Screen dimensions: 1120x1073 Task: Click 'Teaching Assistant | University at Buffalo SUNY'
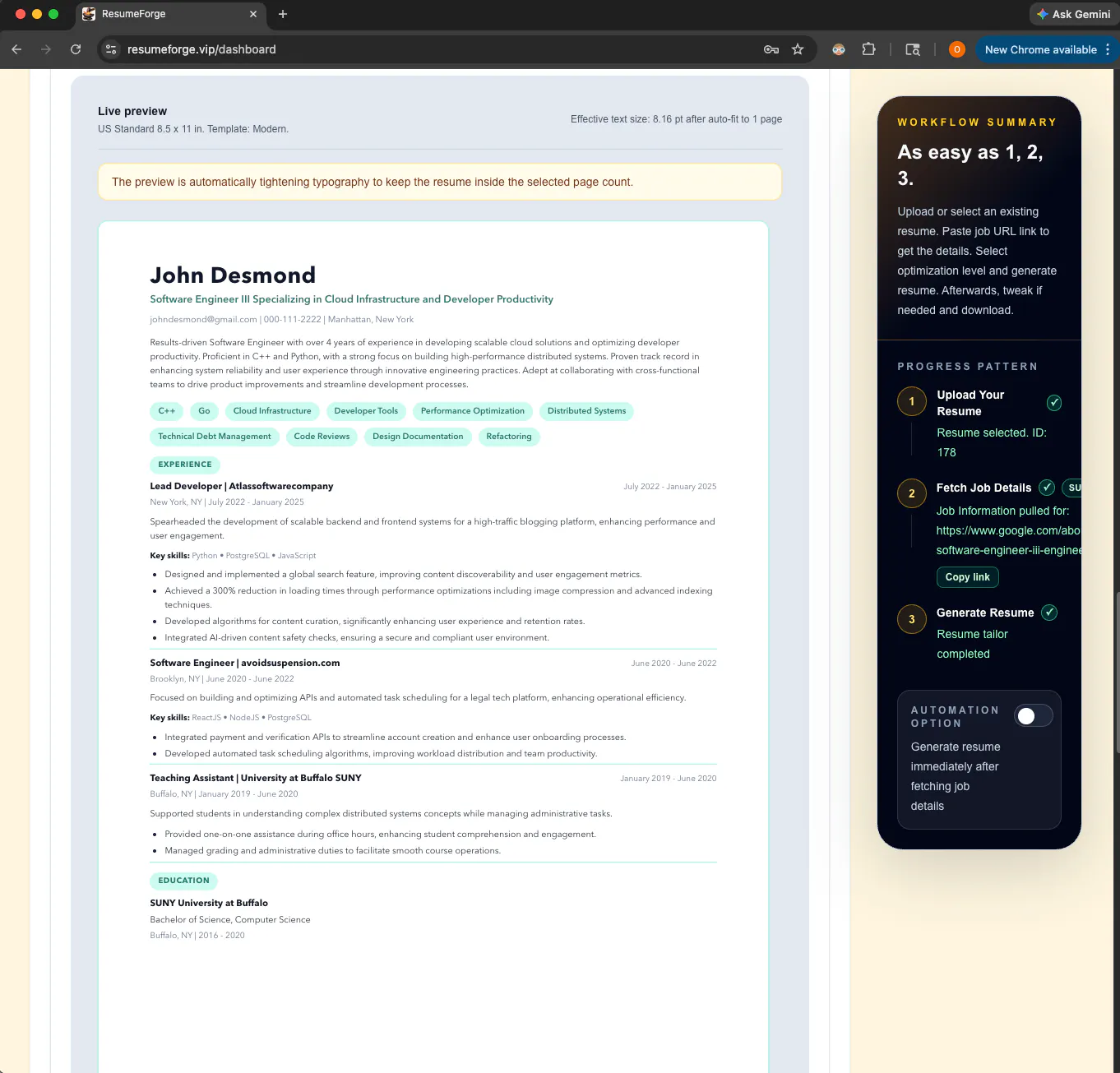coord(256,778)
